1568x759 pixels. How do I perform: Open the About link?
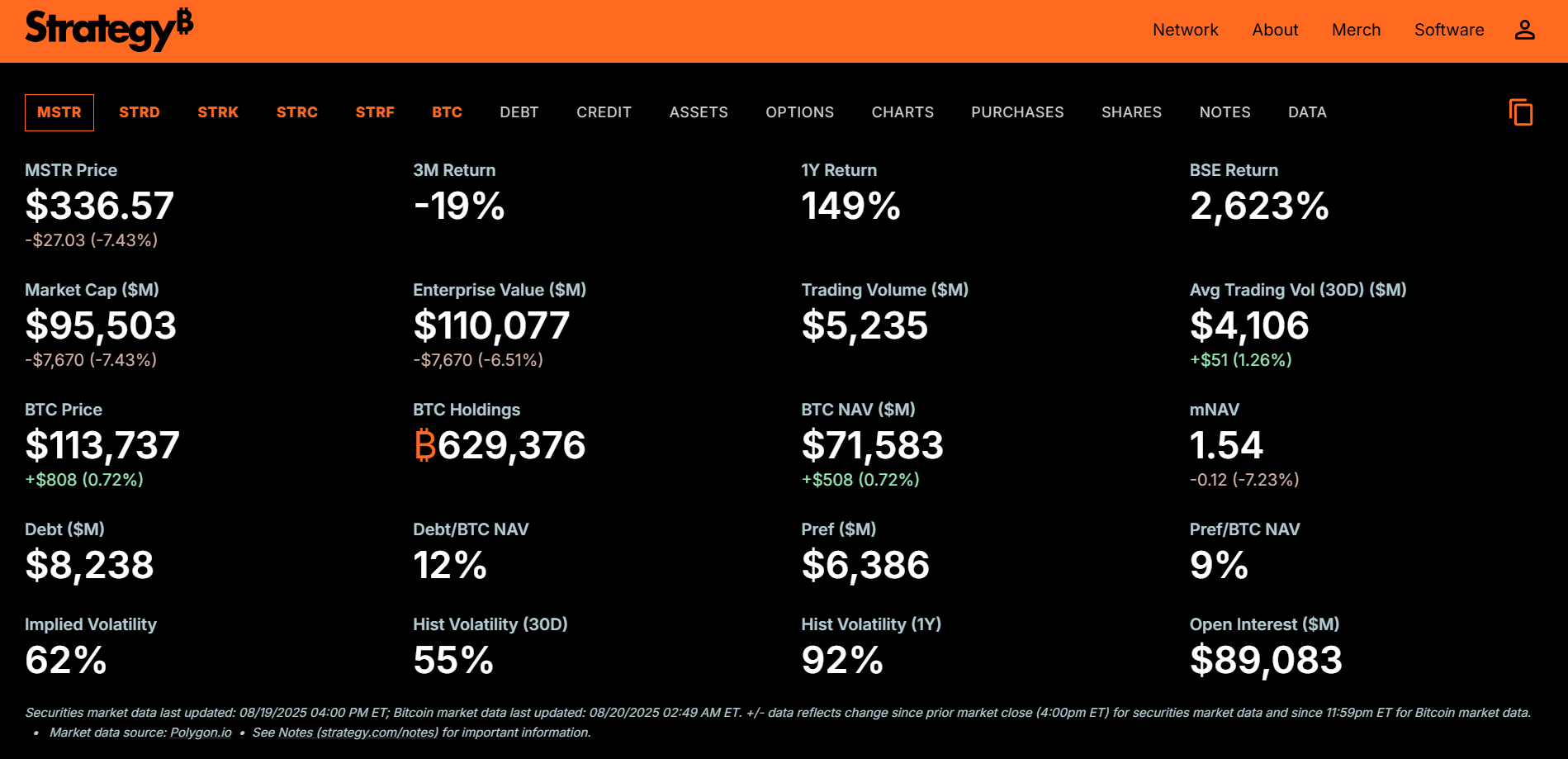point(1275,30)
